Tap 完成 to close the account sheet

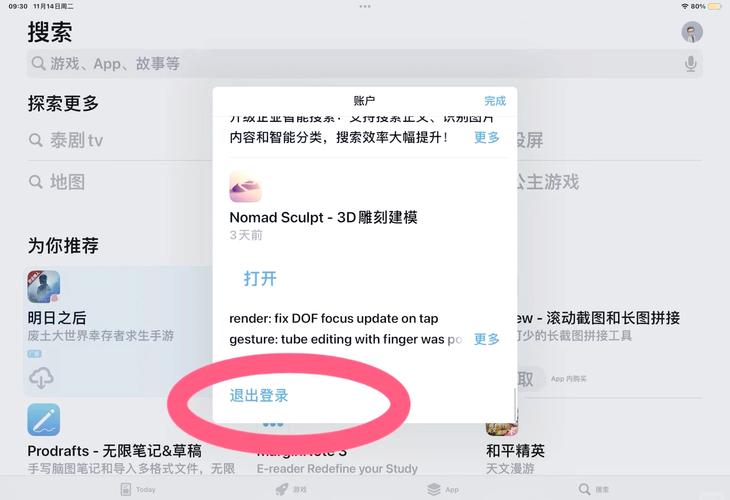494,101
